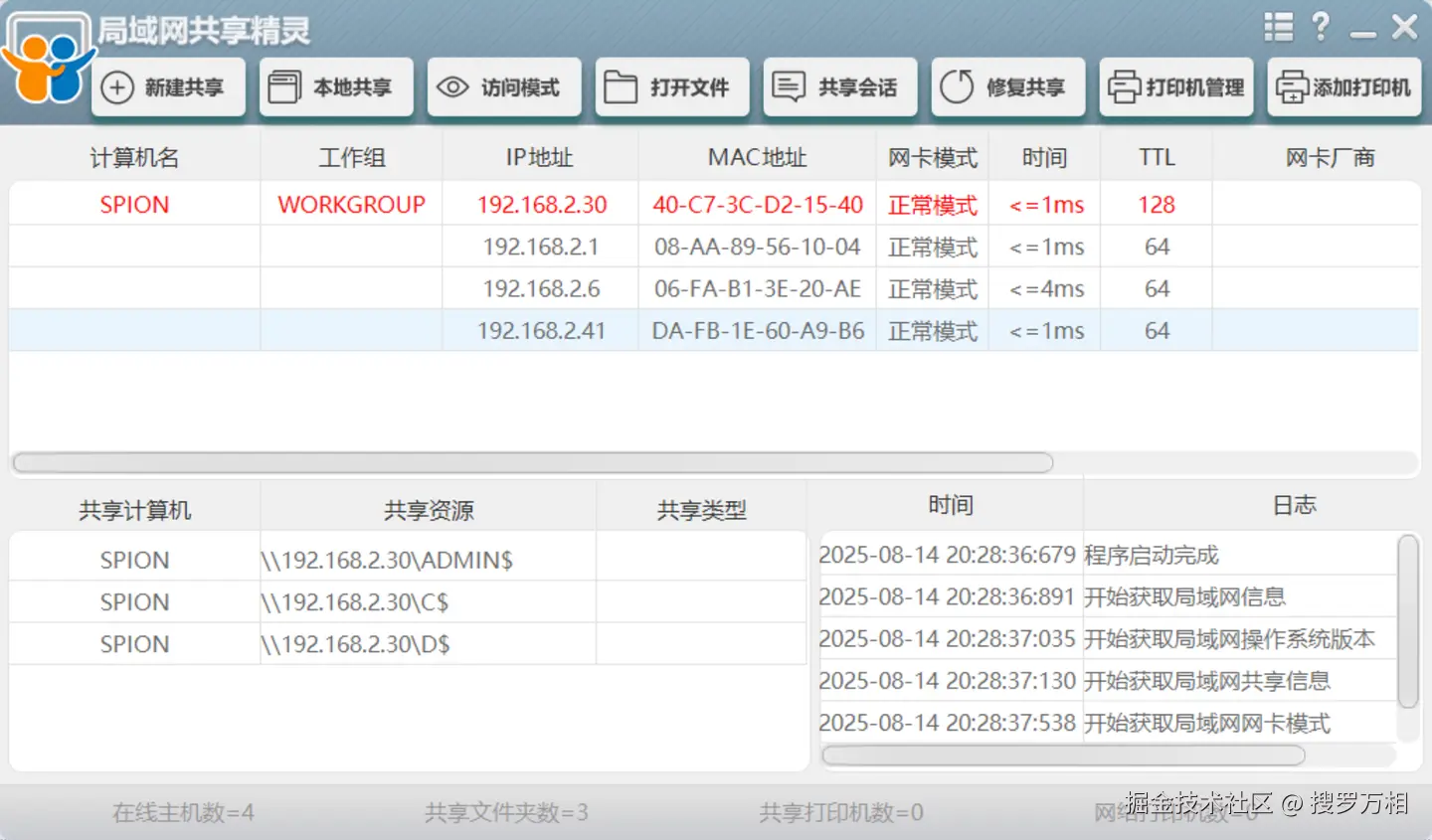Click the 网卡厂商 column header
The height and width of the screenshot is (840, 1432).
click(1330, 157)
